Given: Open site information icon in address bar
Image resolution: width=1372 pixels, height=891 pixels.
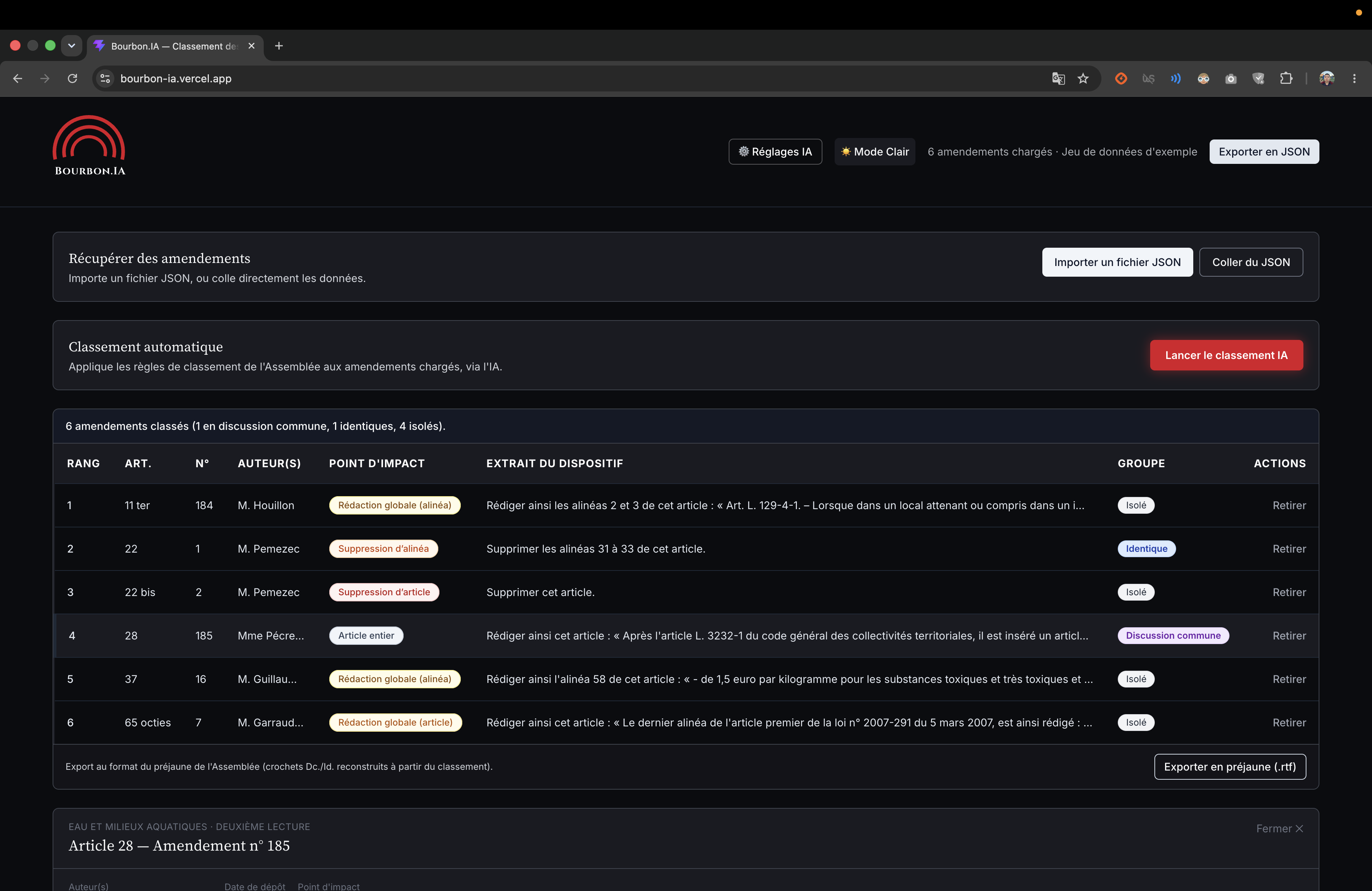Looking at the screenshot, I should pos(105,79).
